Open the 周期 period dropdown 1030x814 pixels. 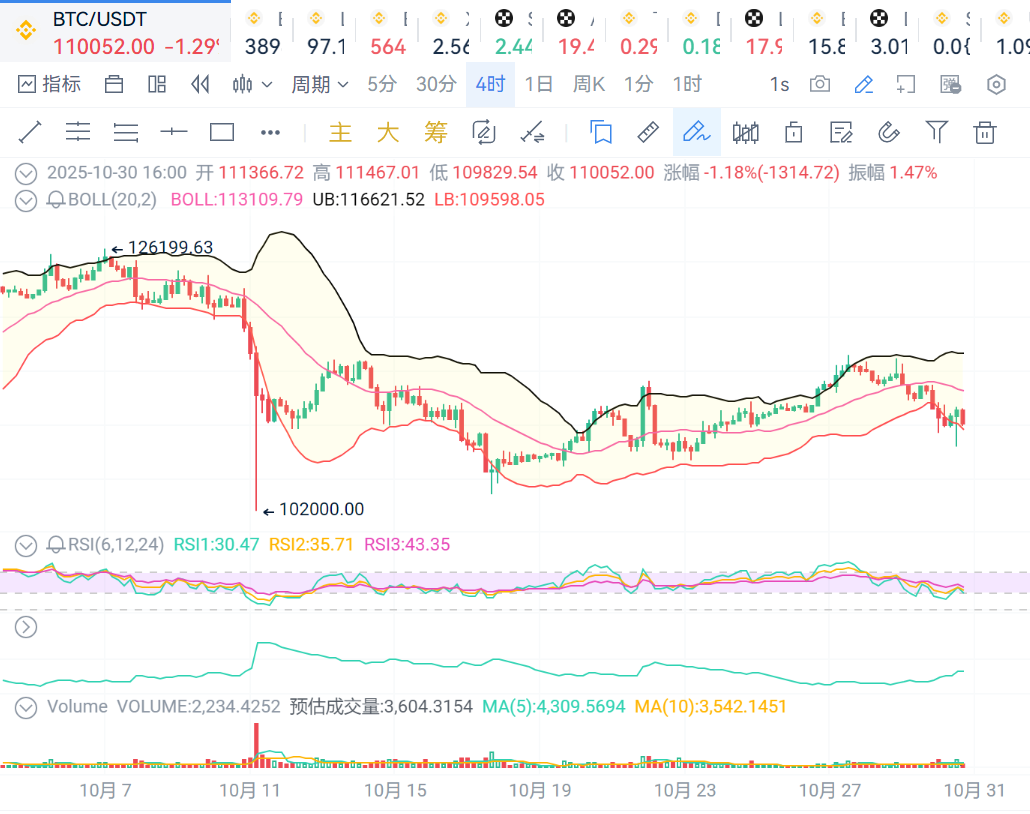tap(319, 84)
